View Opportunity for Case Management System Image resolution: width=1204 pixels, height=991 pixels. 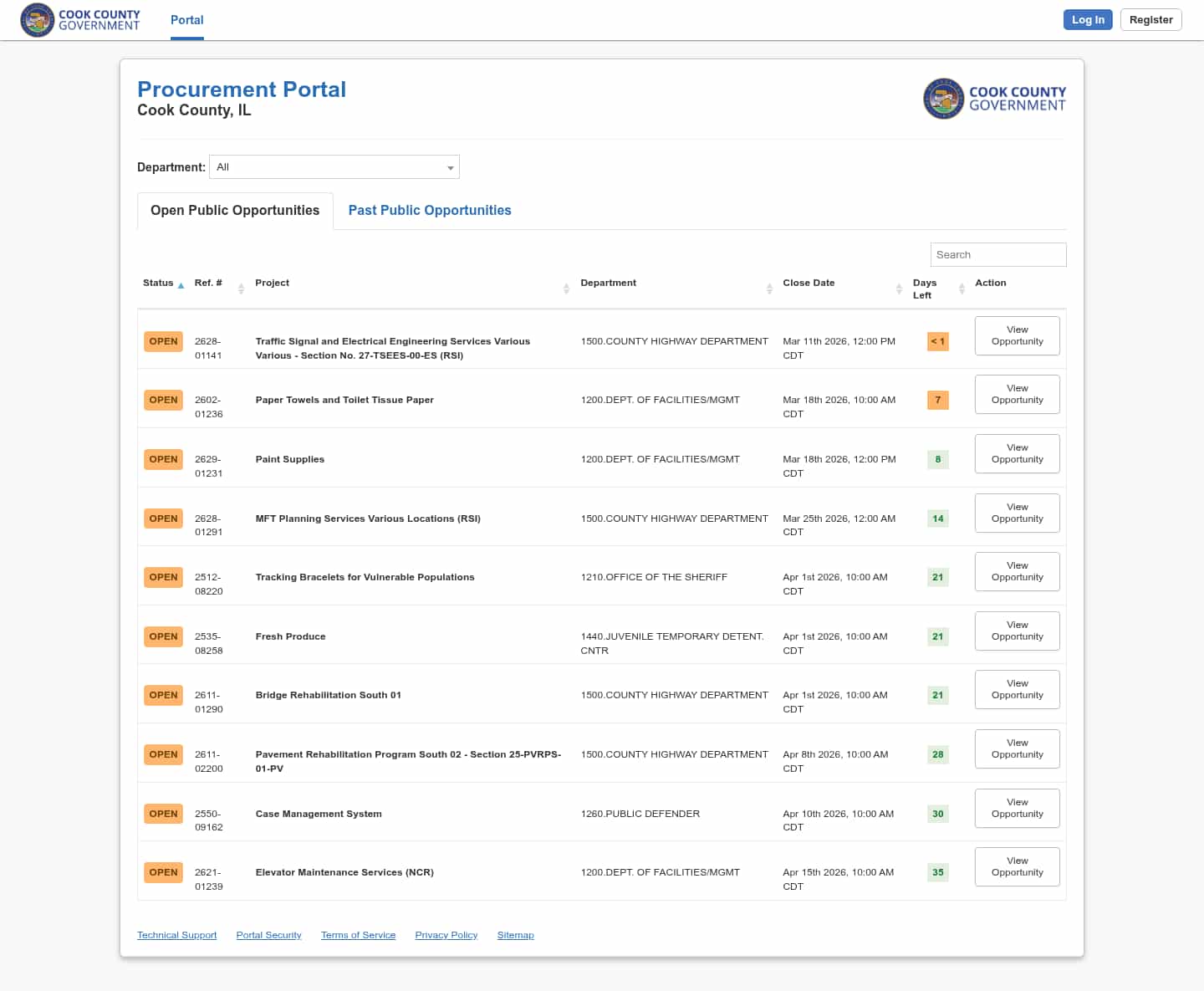1017,808
